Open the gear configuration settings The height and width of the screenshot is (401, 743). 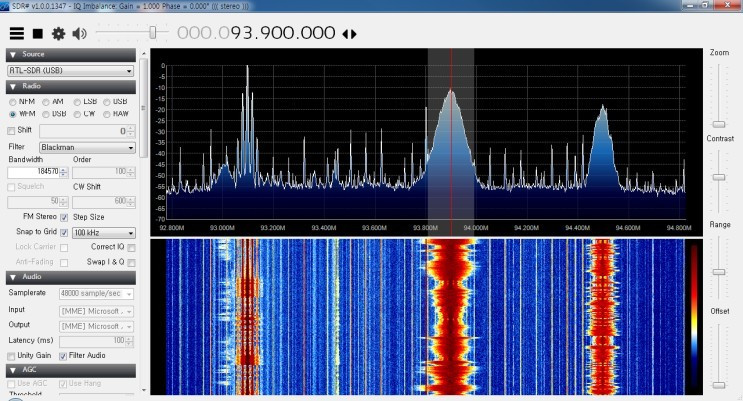[x=58, y=34]
